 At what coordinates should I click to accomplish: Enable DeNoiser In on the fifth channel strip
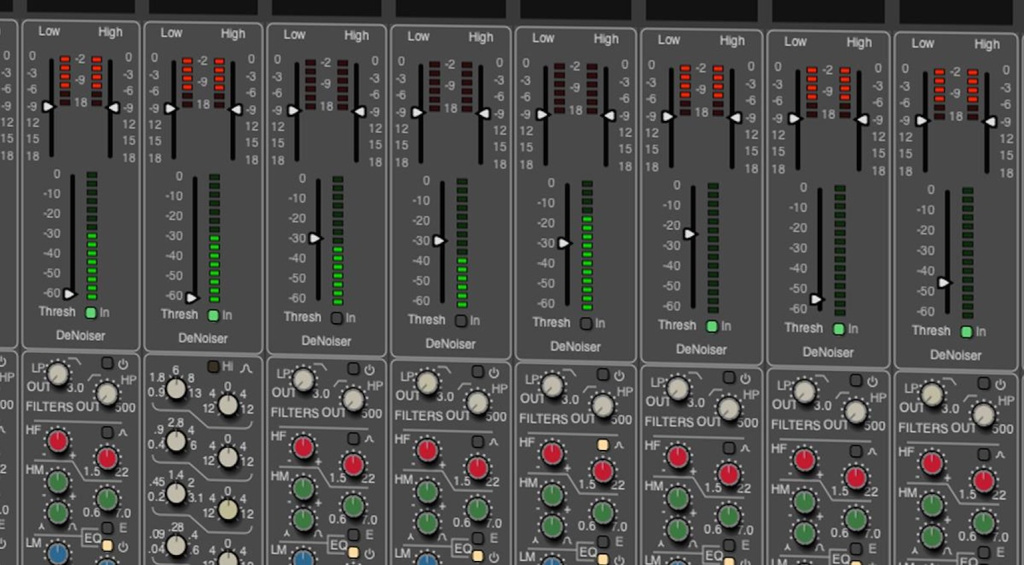586,323
